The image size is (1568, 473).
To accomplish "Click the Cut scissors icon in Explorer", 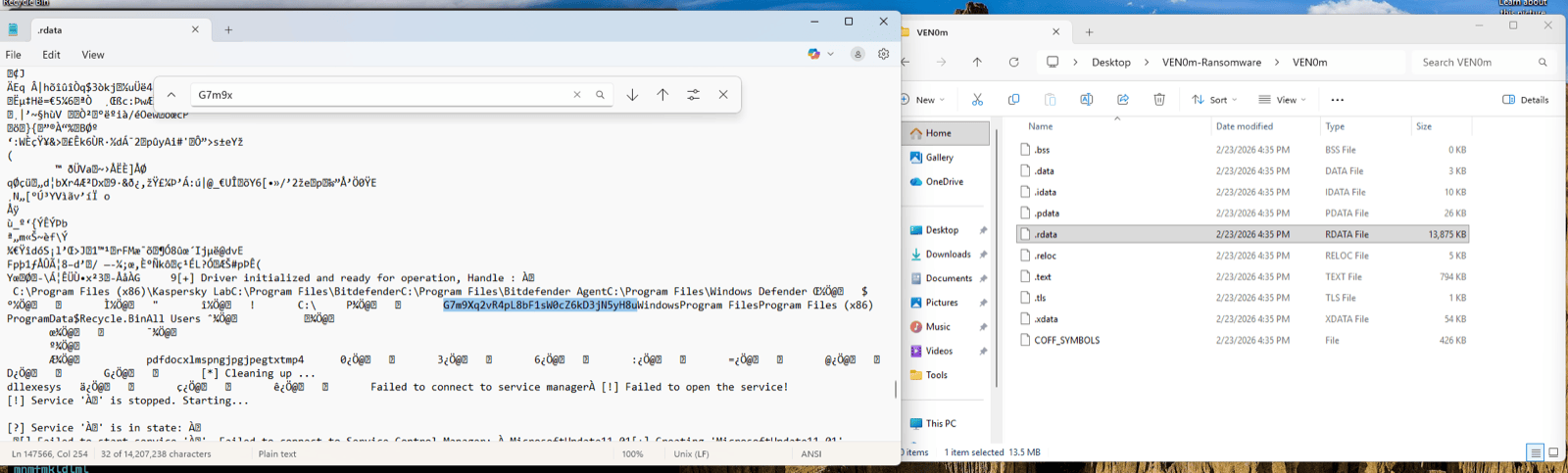I will [977, 100].
